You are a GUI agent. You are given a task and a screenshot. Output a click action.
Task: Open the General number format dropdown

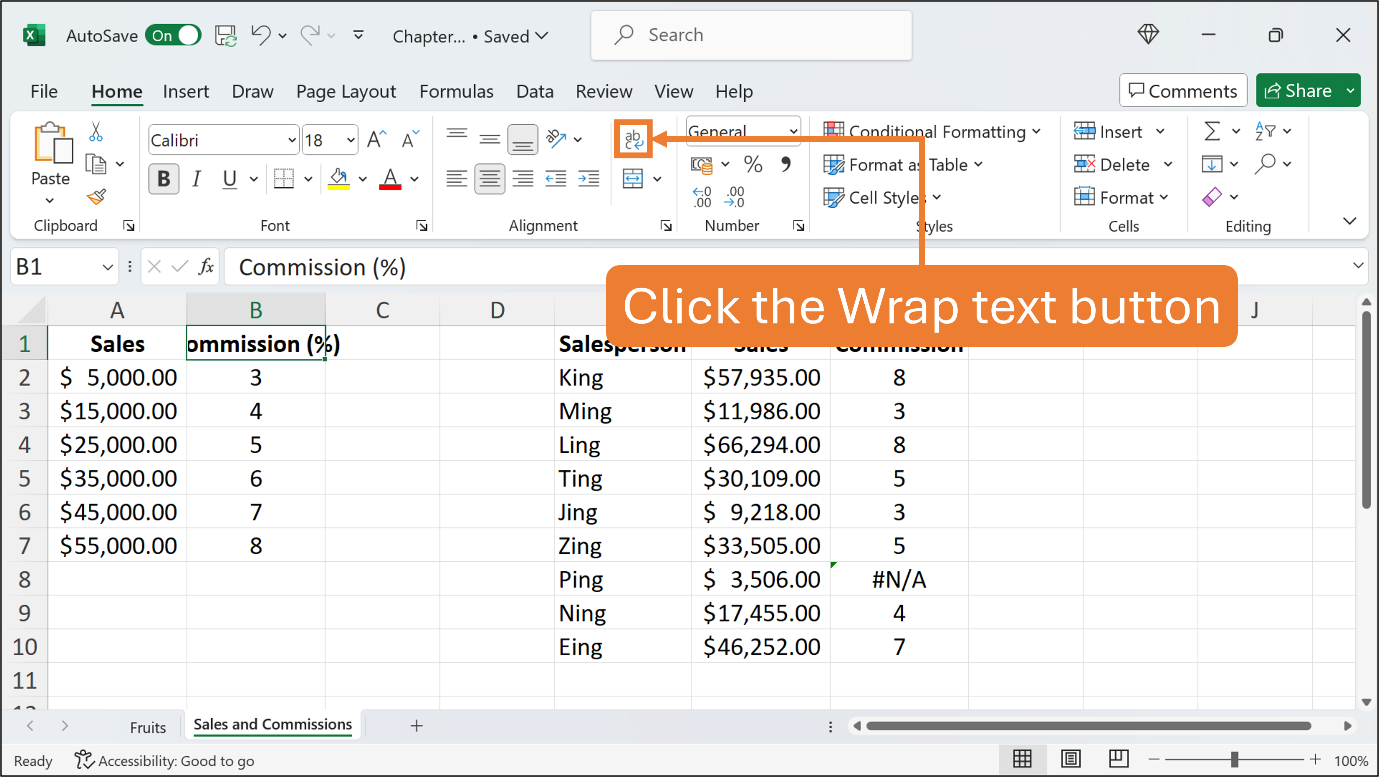pyautogui.click(x=794, y=131)
